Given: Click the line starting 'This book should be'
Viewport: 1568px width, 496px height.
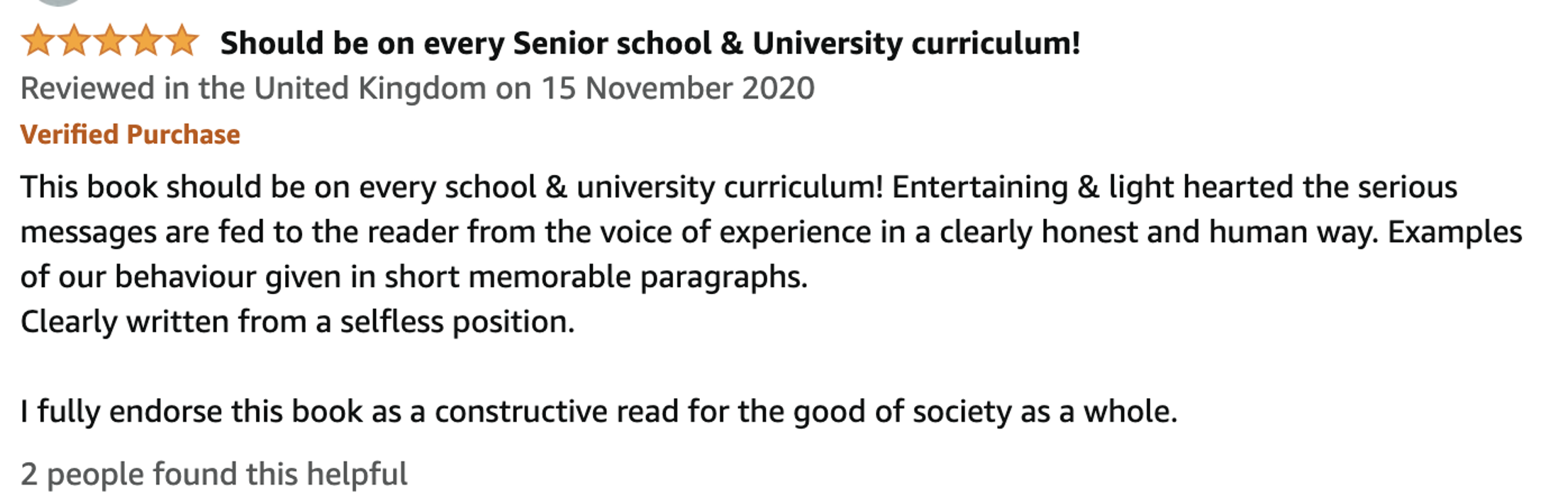Looking at the screenshot, I should 738,188.
